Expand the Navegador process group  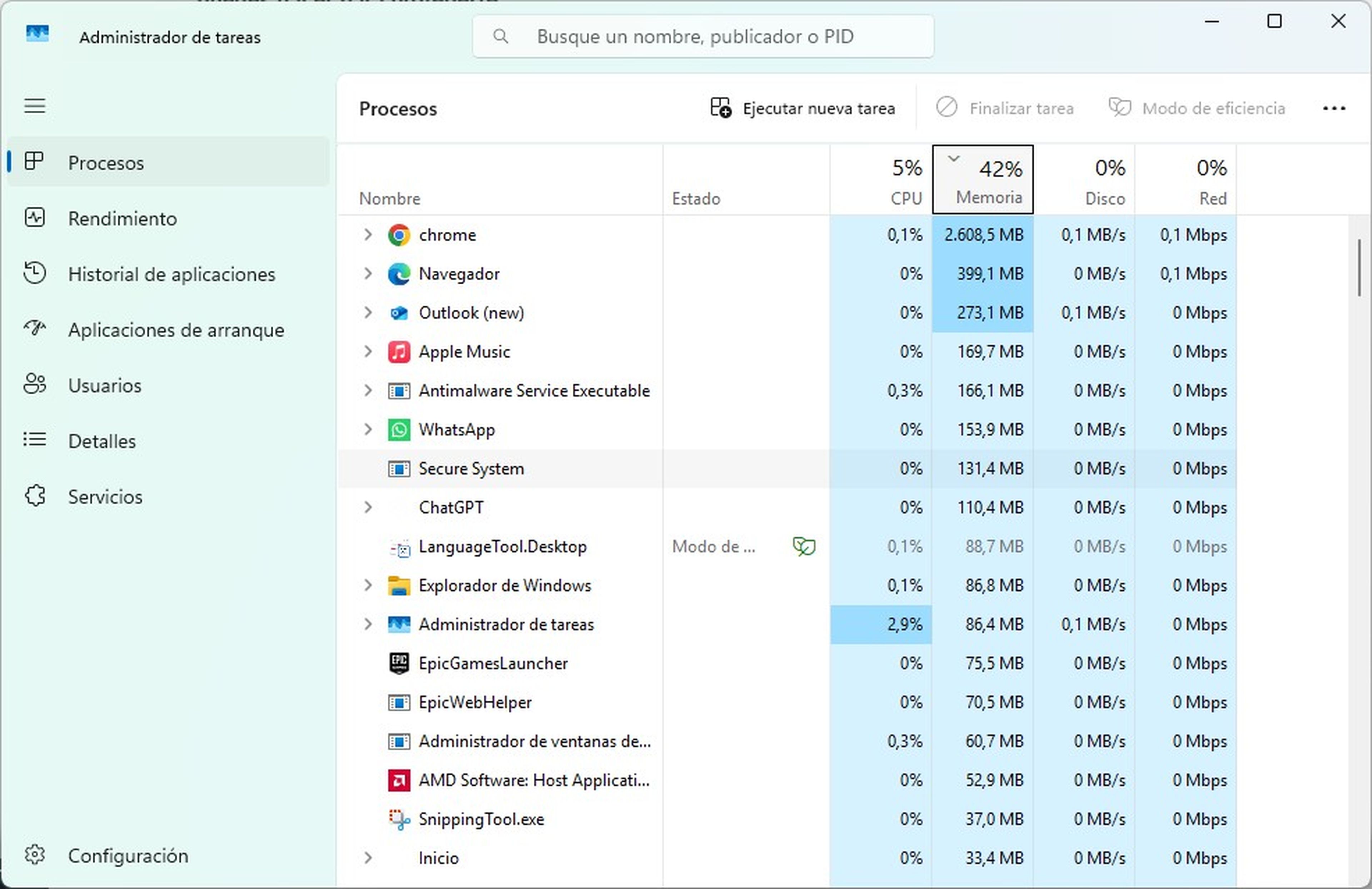[x=368, y=274]
